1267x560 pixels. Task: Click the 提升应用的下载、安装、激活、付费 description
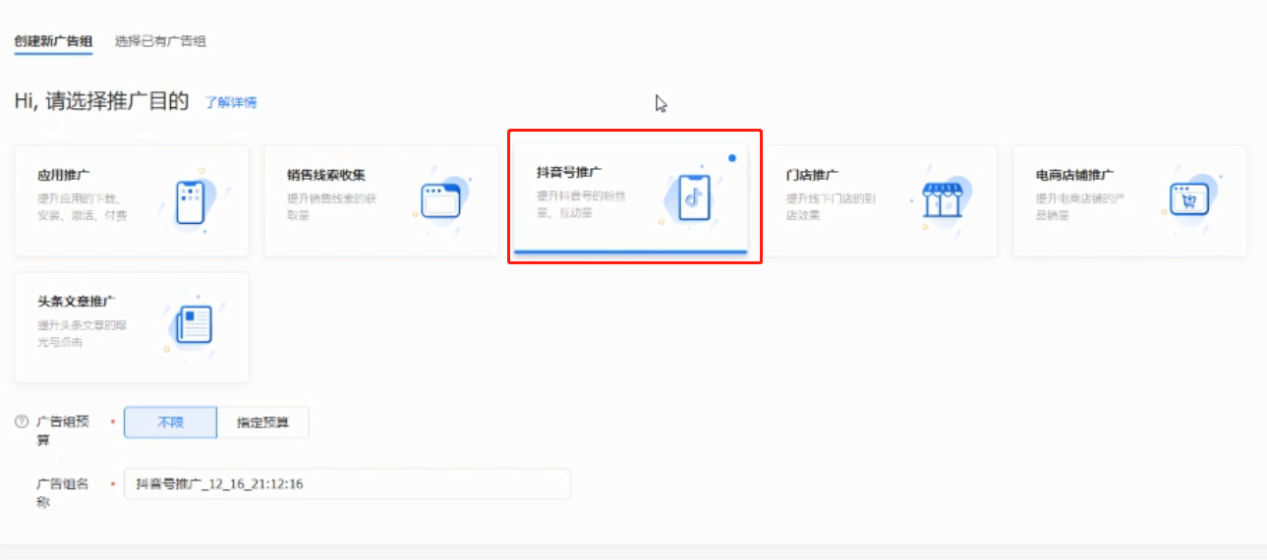tap(82, 206)
